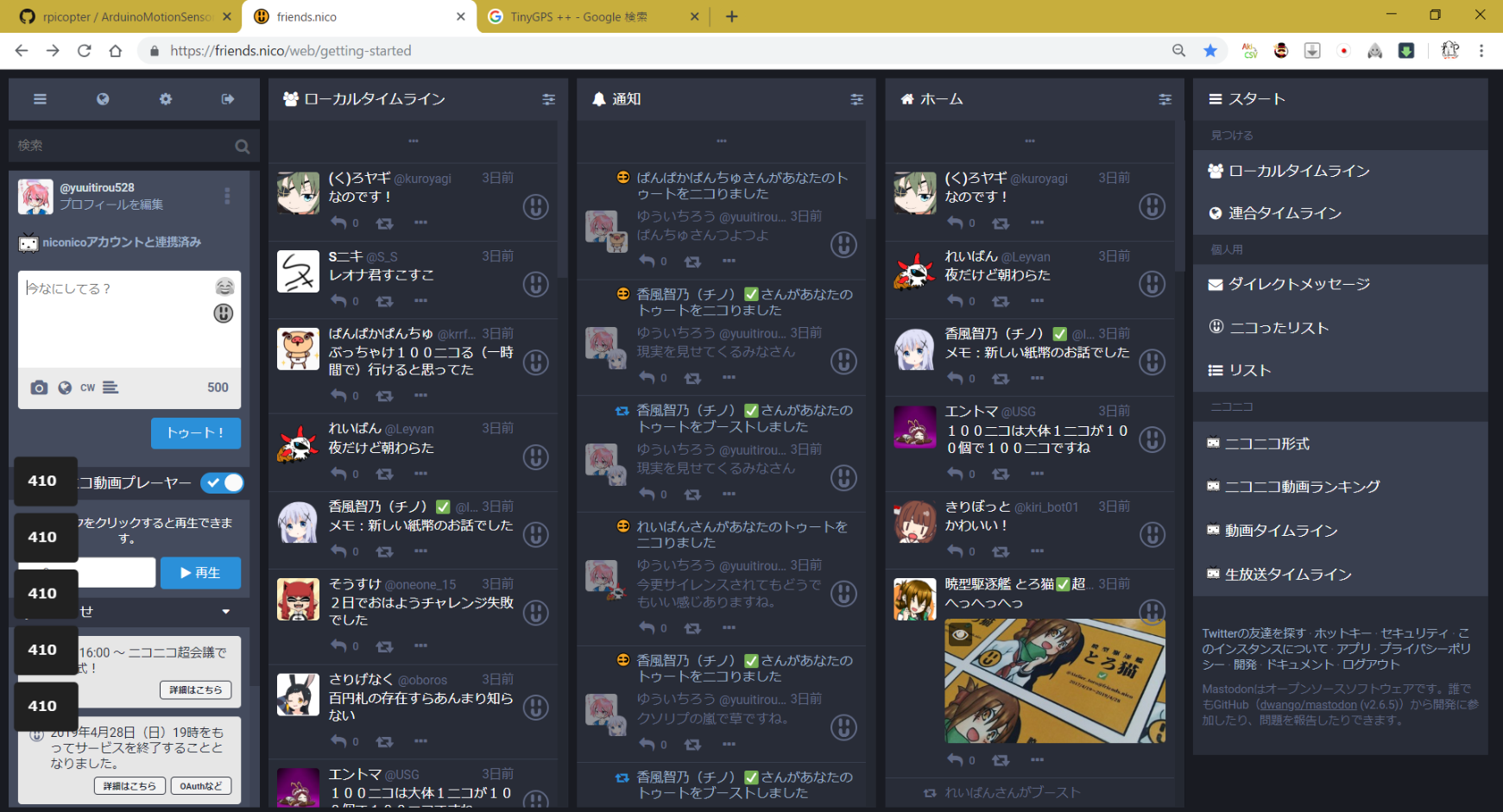The width and height of the screenshot is (1503, 812).
Task: Reload the browser page
Action: coord(85,51)
